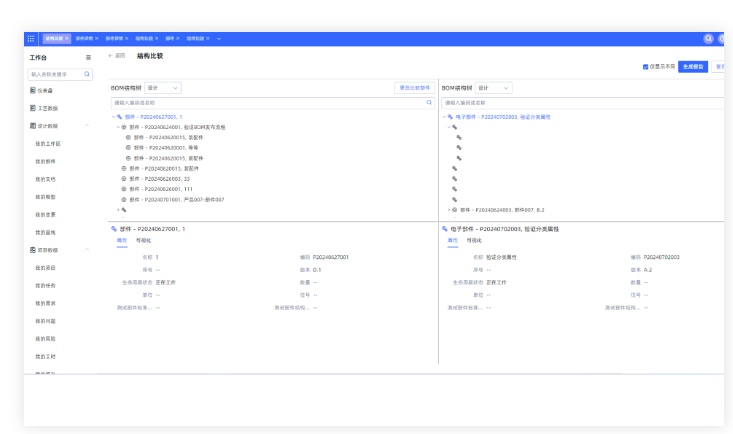This screenshot has height=434, width=733.
Task: Click the 仪表盘 dashboard icon
Action: pos(33,90)
